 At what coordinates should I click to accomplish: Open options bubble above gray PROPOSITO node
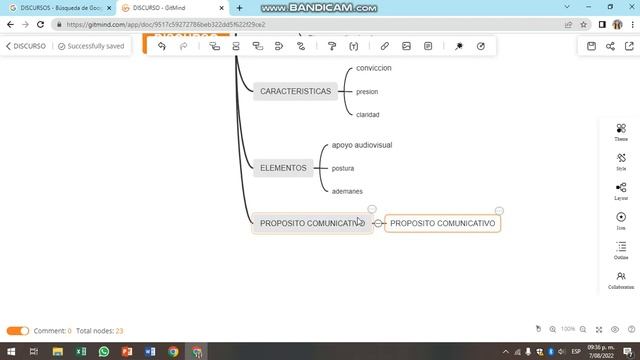371,209
